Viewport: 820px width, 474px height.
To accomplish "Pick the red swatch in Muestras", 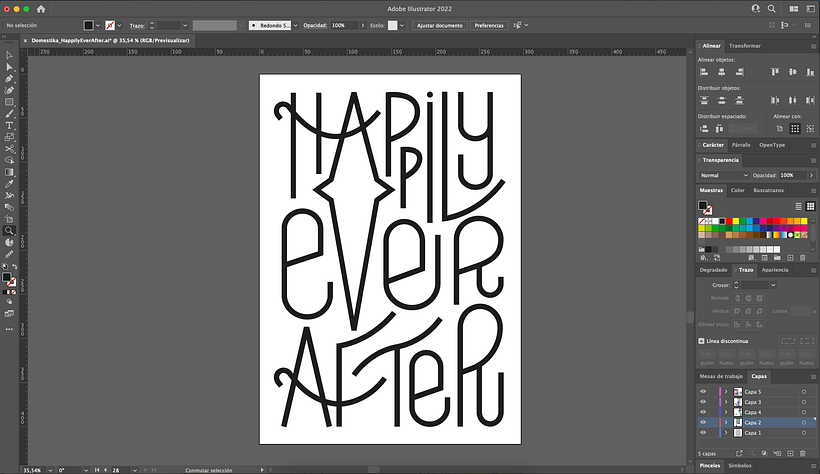I will pyautogui.click(x=729, y=222).
